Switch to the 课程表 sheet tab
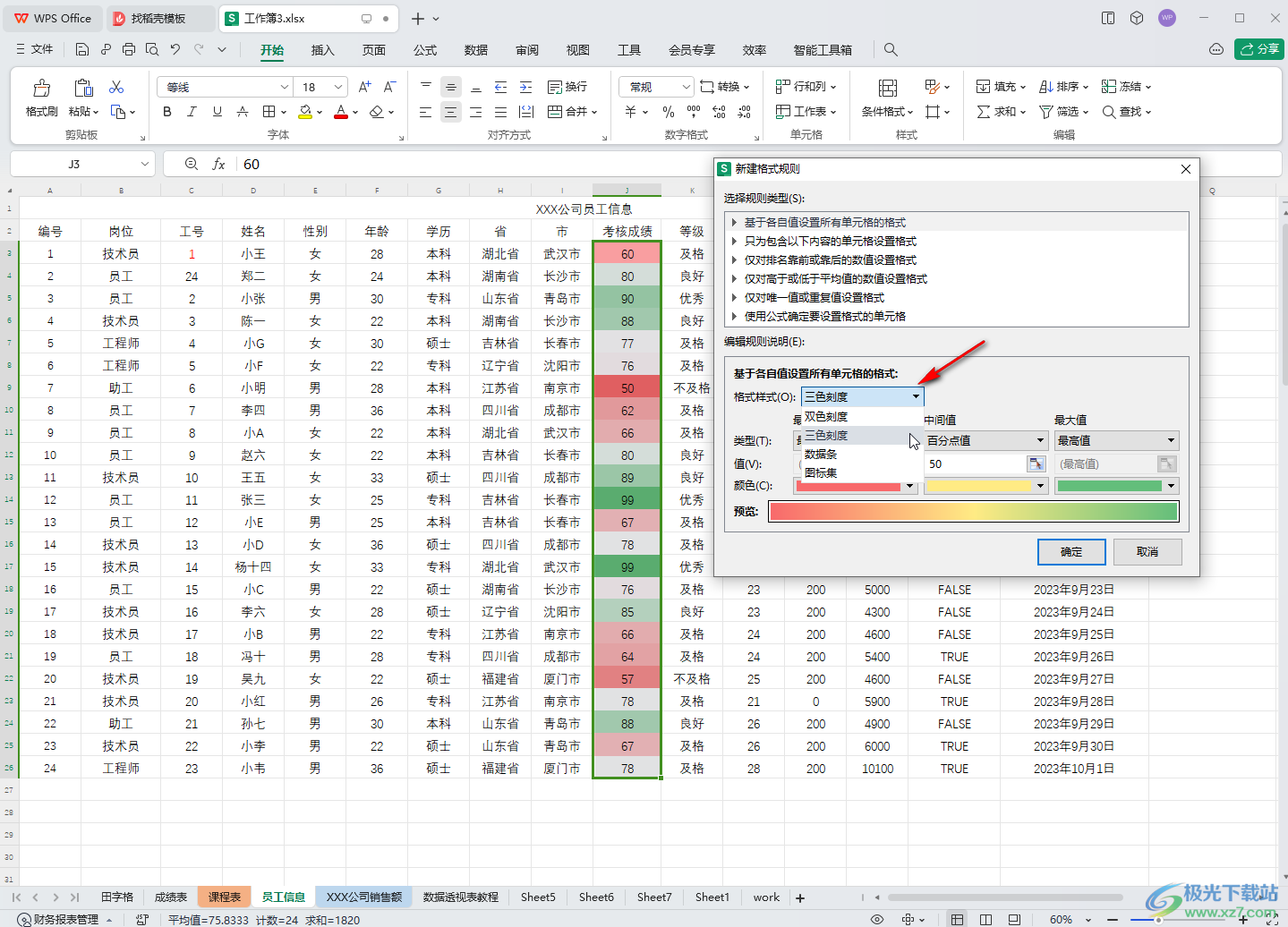The width and height of the screenshot is (1288, 927). [x=224, y=897]
